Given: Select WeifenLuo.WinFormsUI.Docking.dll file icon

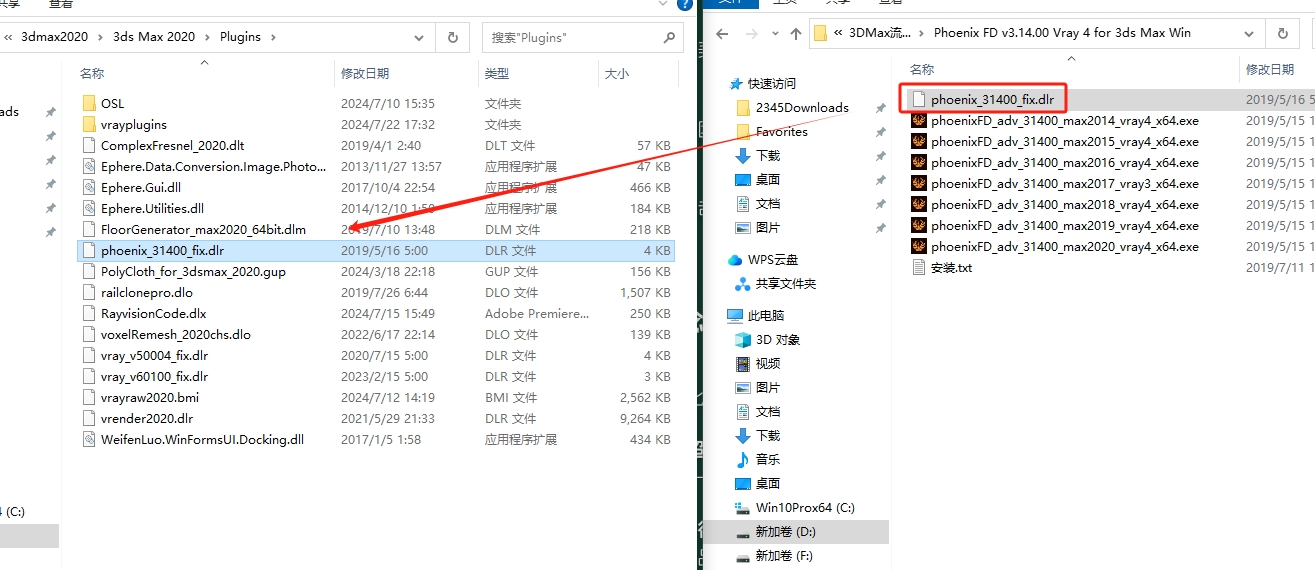Looking at the screenshot, I should pyautogui.click(x=88, y=439).
